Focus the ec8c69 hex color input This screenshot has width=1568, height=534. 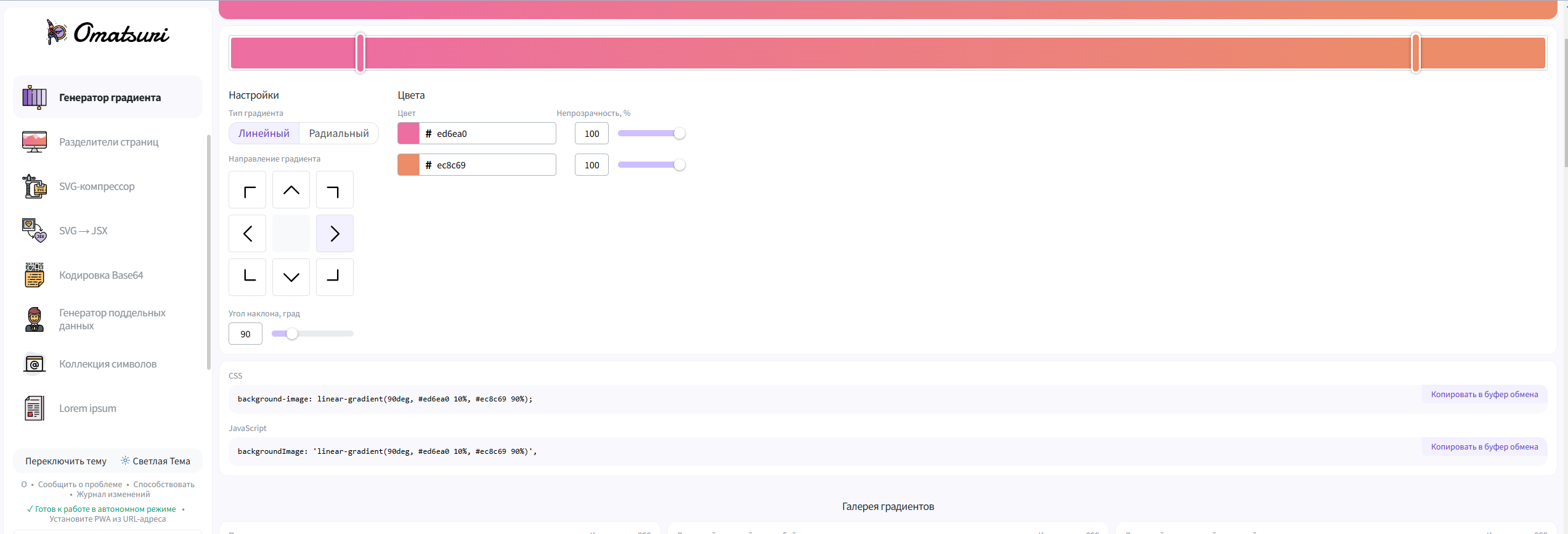[487, 165]
